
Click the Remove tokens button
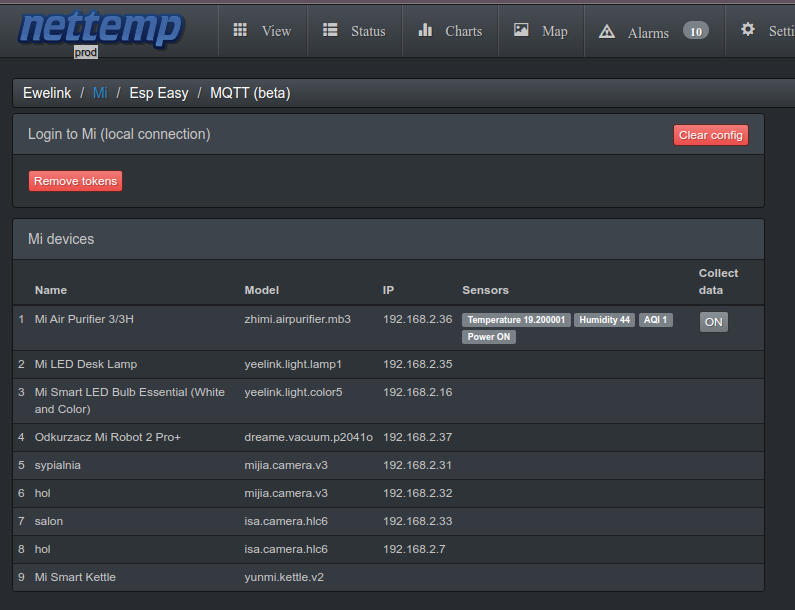pyautogui.click(x=75, y=181)
